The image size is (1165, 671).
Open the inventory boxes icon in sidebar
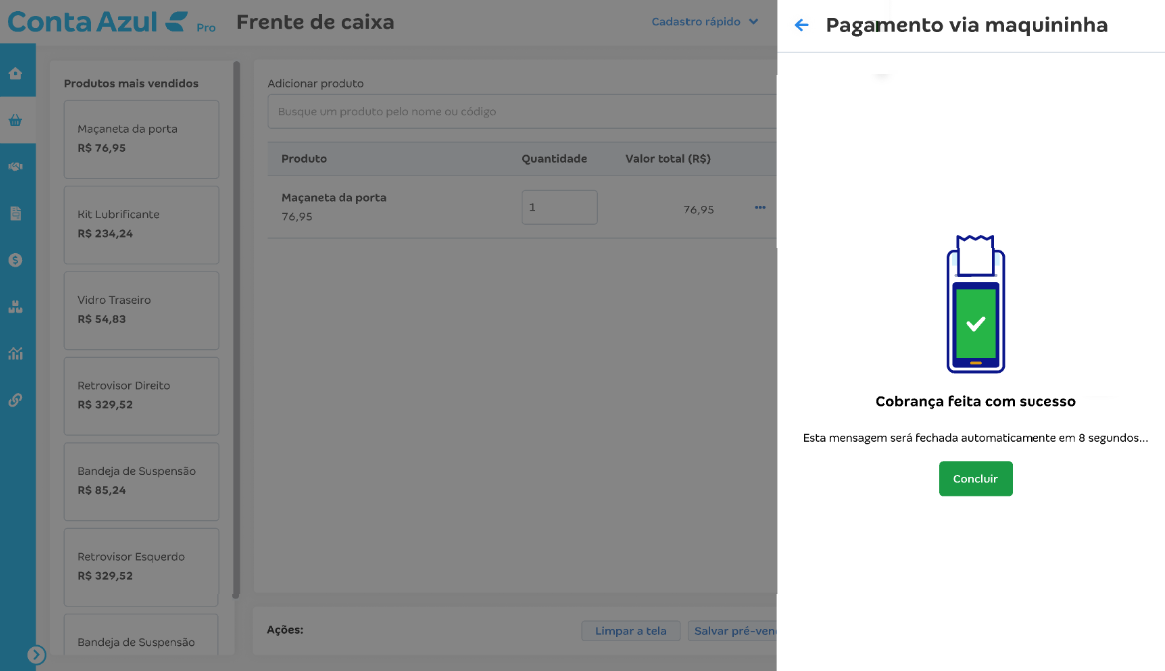click(16, 306)
